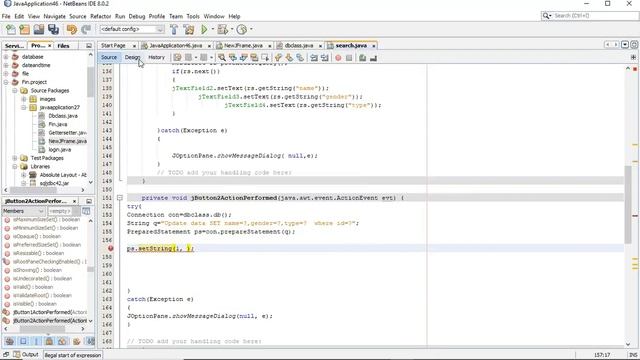The image size is (640, 360).
Task: Collapse the Fin.project node
Action: click(x=6, y=82)
